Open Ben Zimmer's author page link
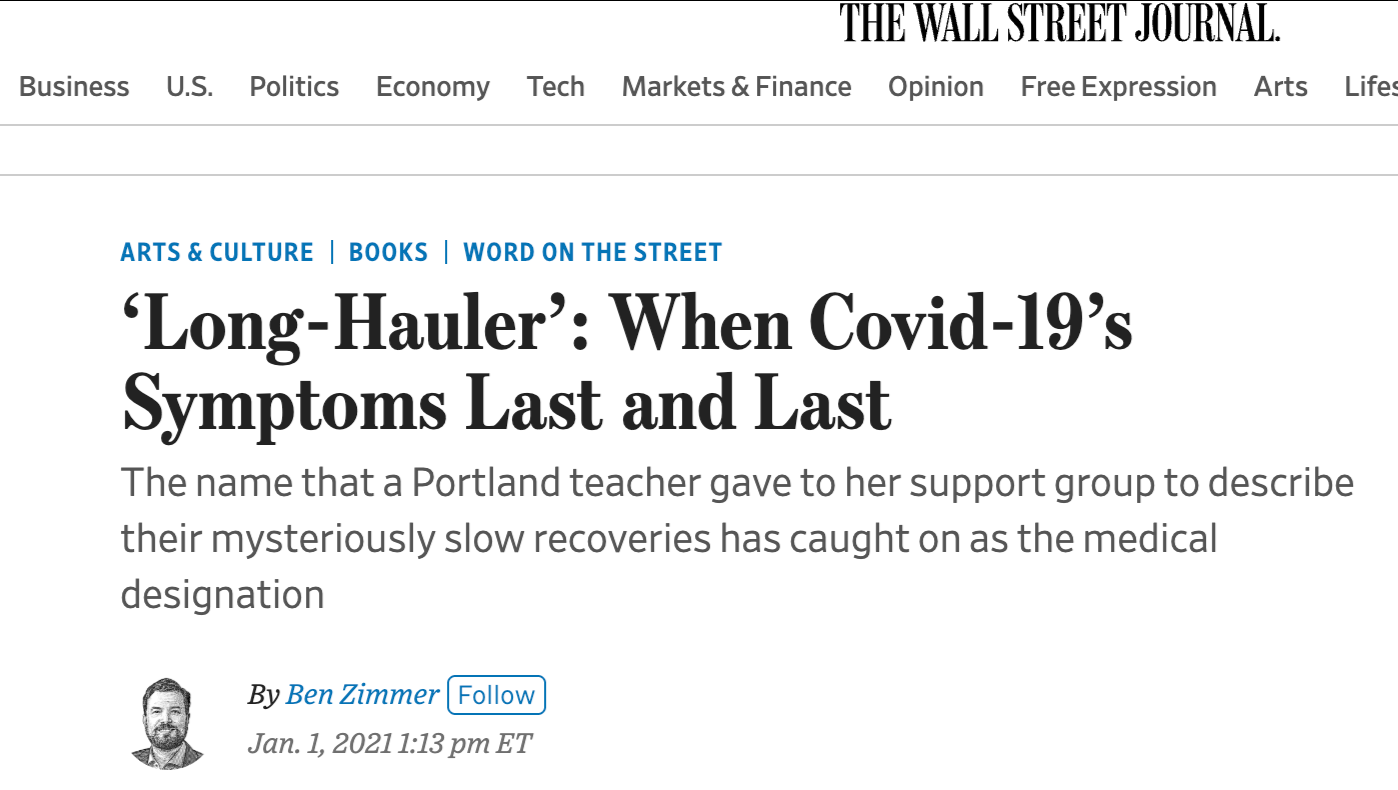 [x=362, y=695]
